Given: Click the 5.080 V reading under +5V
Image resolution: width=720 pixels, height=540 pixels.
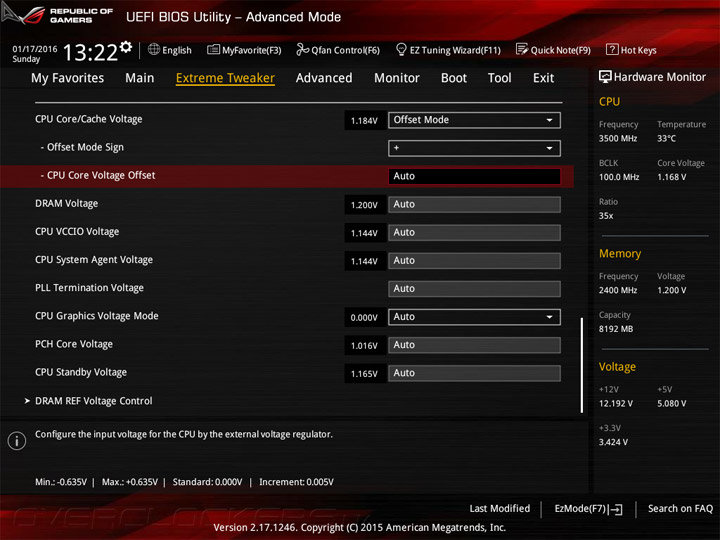Looking at the screenshot, I should coord(672,403).
